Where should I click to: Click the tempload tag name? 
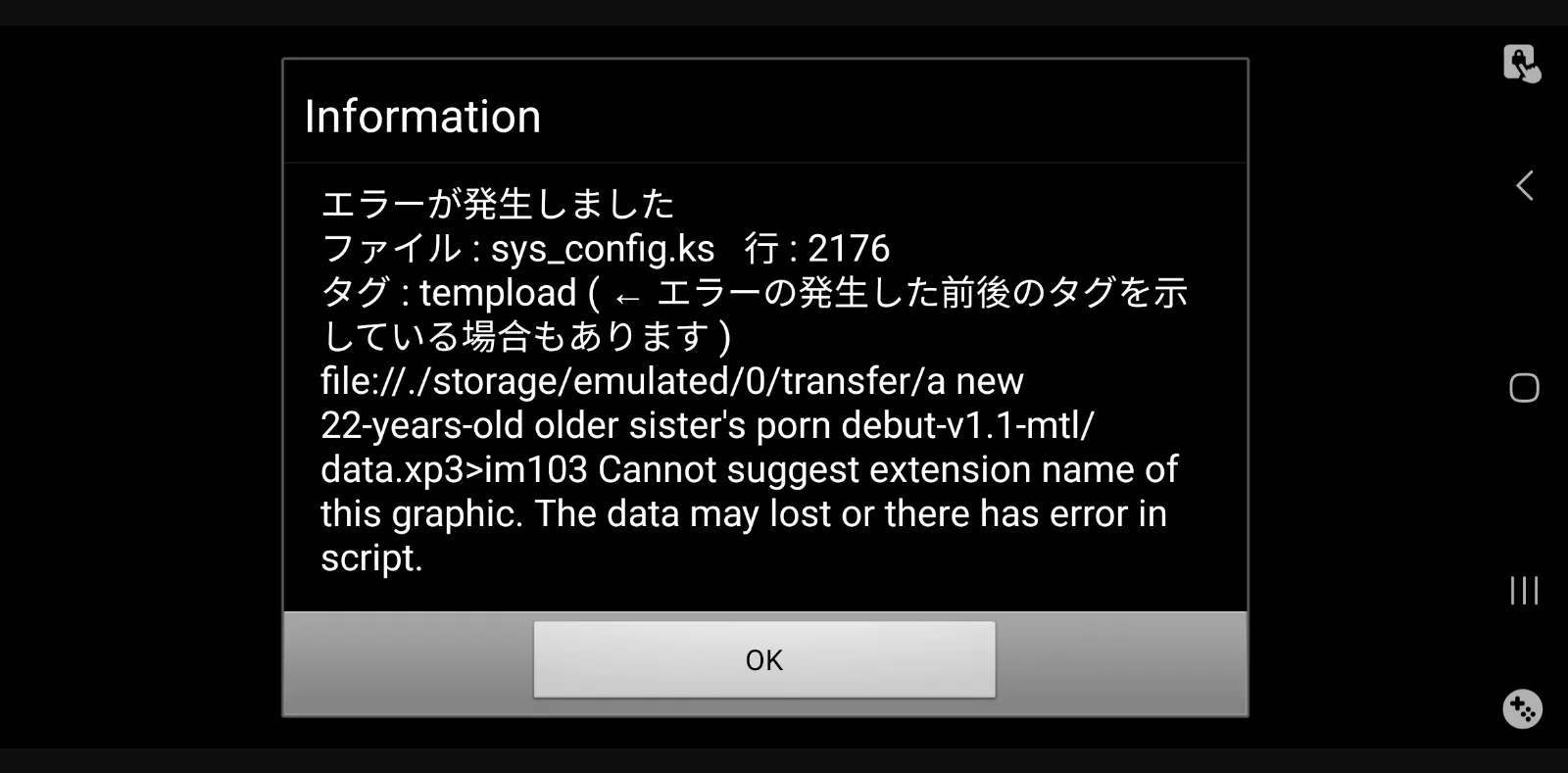pyautogui.click(x=498, y=293)
